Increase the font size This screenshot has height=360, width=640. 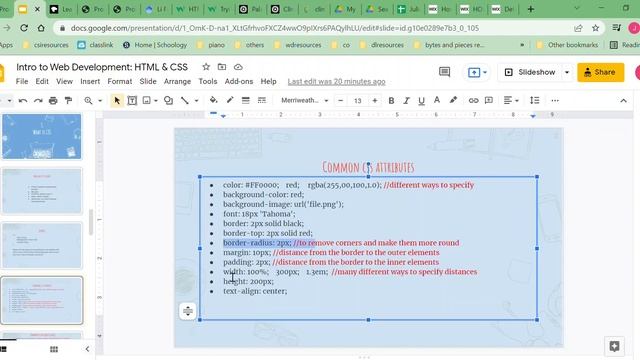coord(375,100)
